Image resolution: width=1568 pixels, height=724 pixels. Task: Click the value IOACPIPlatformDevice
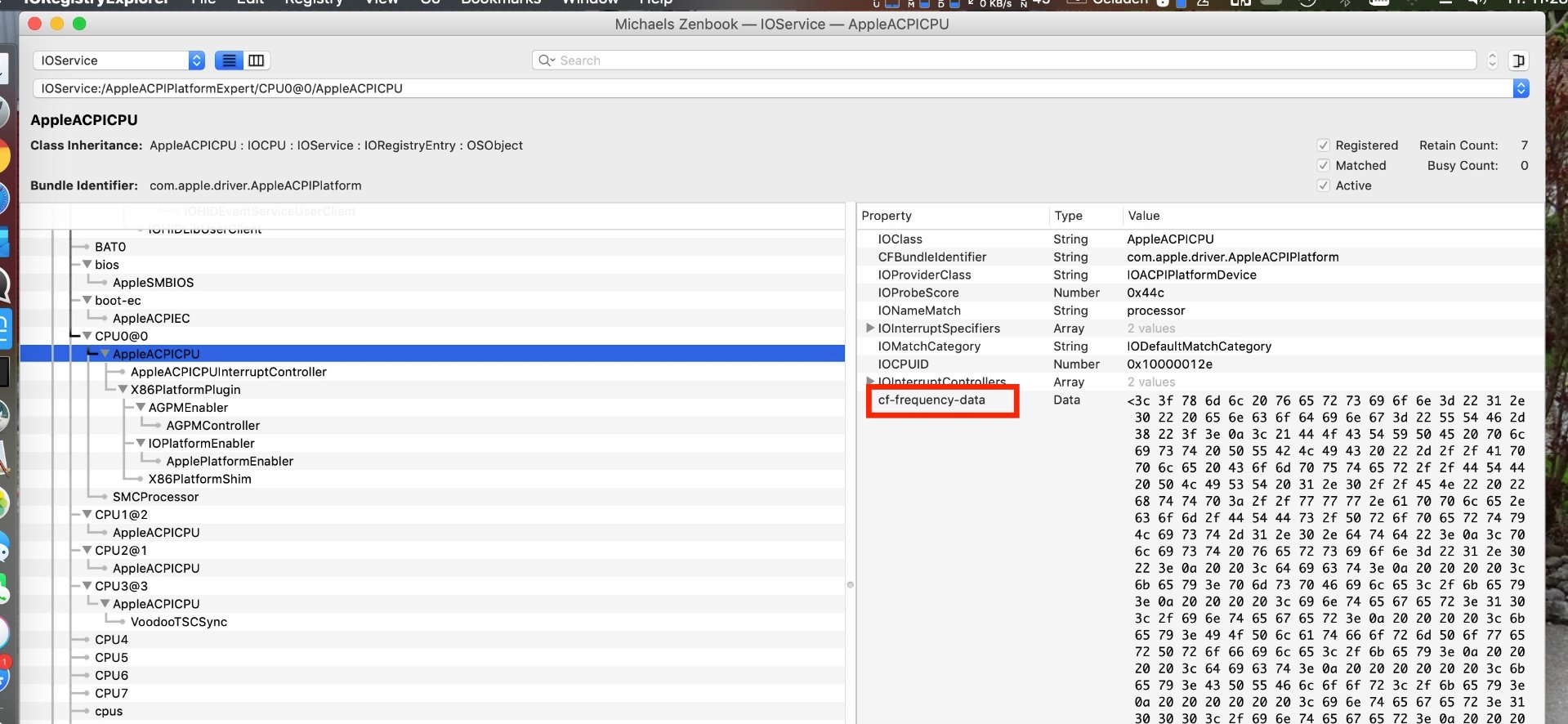[x=1191, y=275]
